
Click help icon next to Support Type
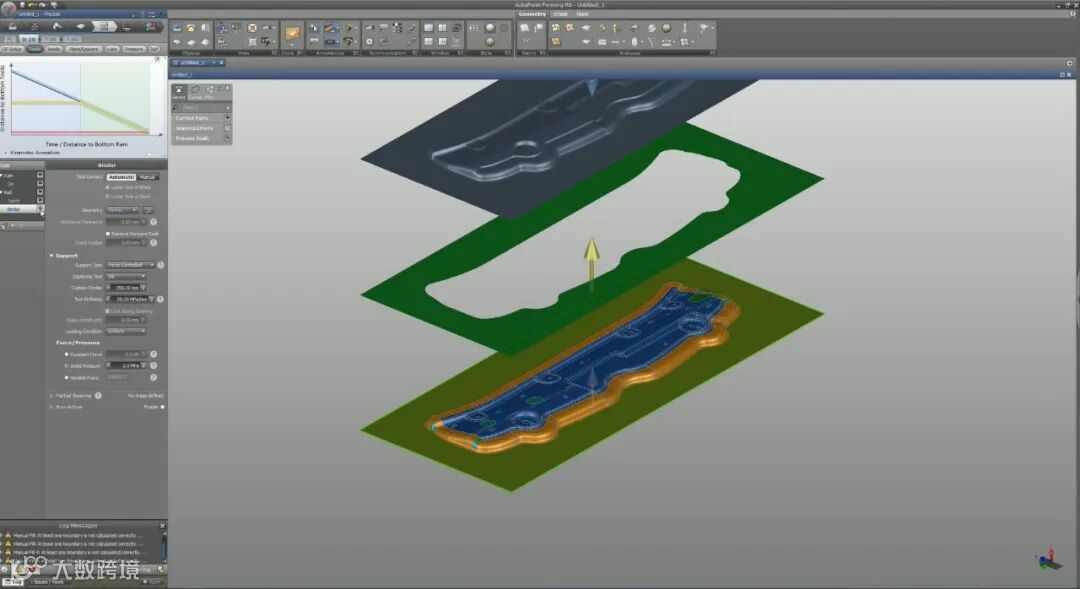coord(160,265)
